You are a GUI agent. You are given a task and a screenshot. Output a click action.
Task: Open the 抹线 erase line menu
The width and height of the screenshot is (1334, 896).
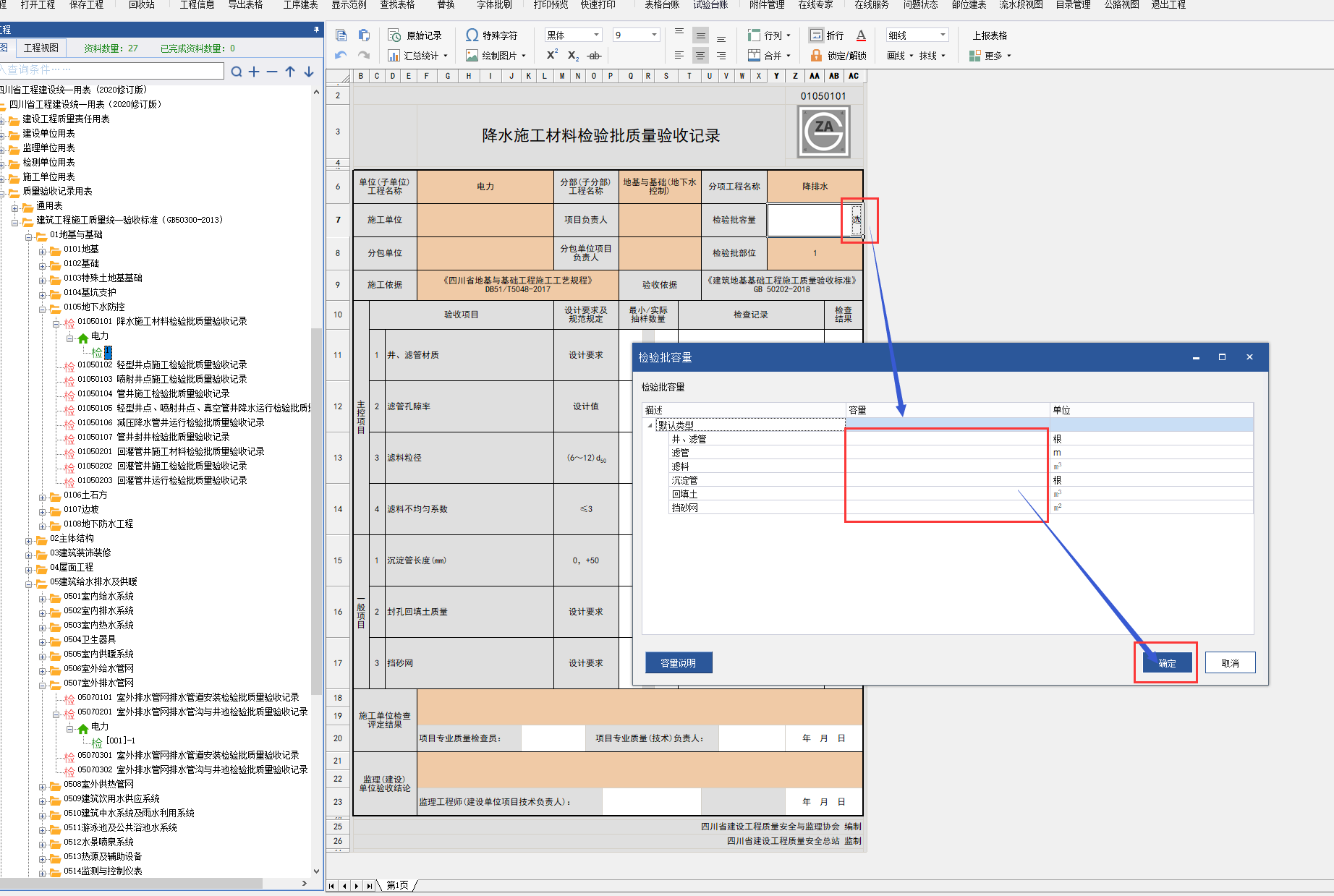click(x=932, y=56)
